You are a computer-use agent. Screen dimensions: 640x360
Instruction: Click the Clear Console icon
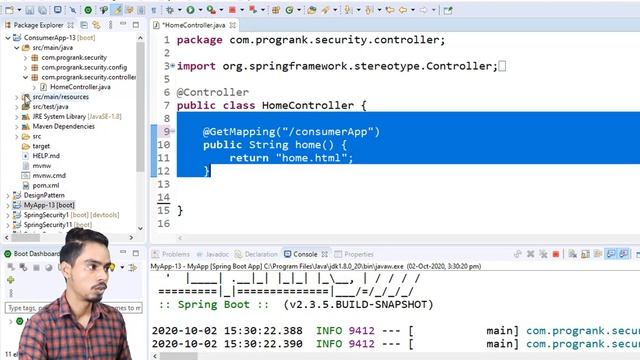pos(572,254)
